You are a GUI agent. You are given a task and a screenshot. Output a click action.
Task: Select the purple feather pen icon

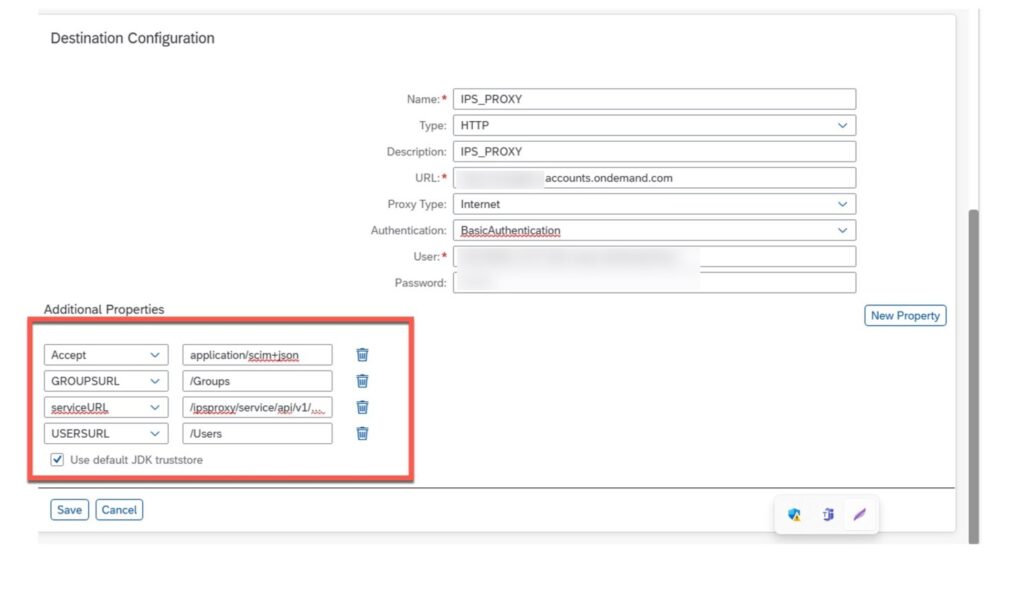859,515
